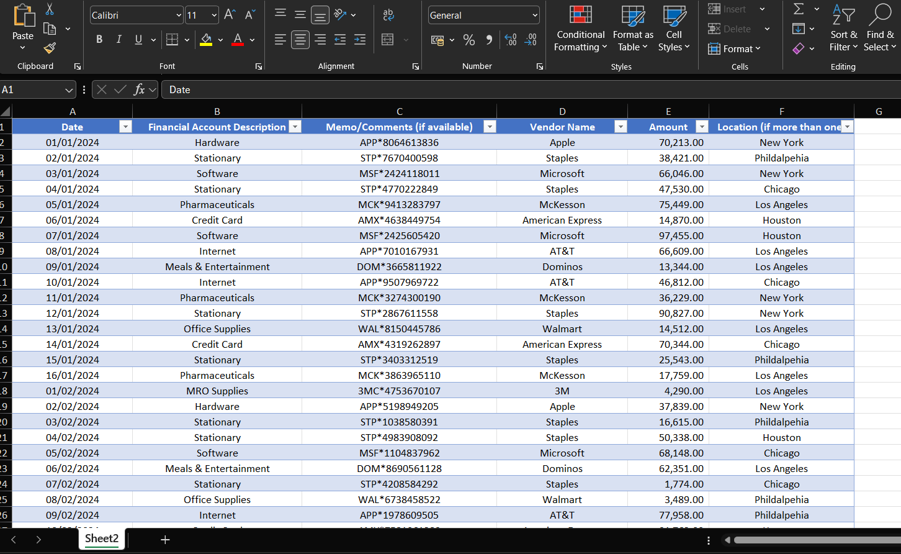Click the Copy icon in Clipboard
The height and width of the screenshot is (554, 901).
50,29
